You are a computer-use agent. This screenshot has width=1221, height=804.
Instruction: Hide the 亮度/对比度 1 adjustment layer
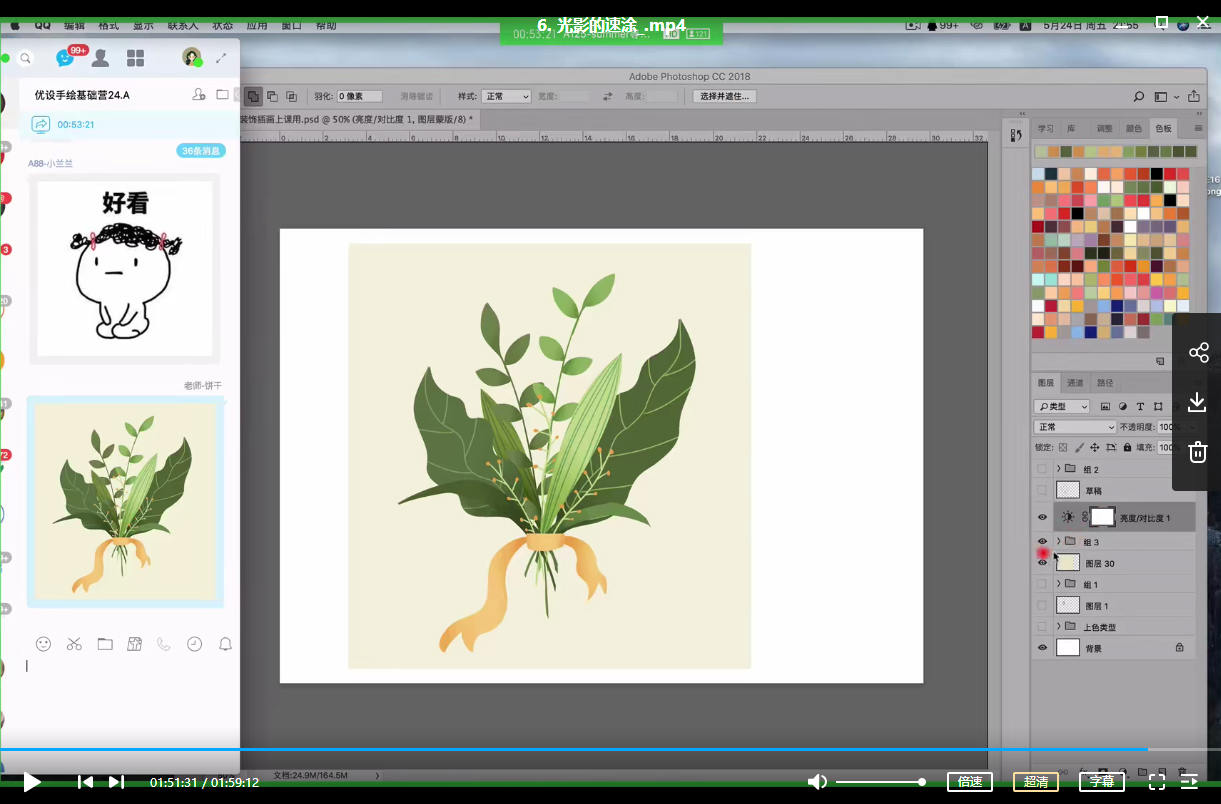tap(1042, 517)
